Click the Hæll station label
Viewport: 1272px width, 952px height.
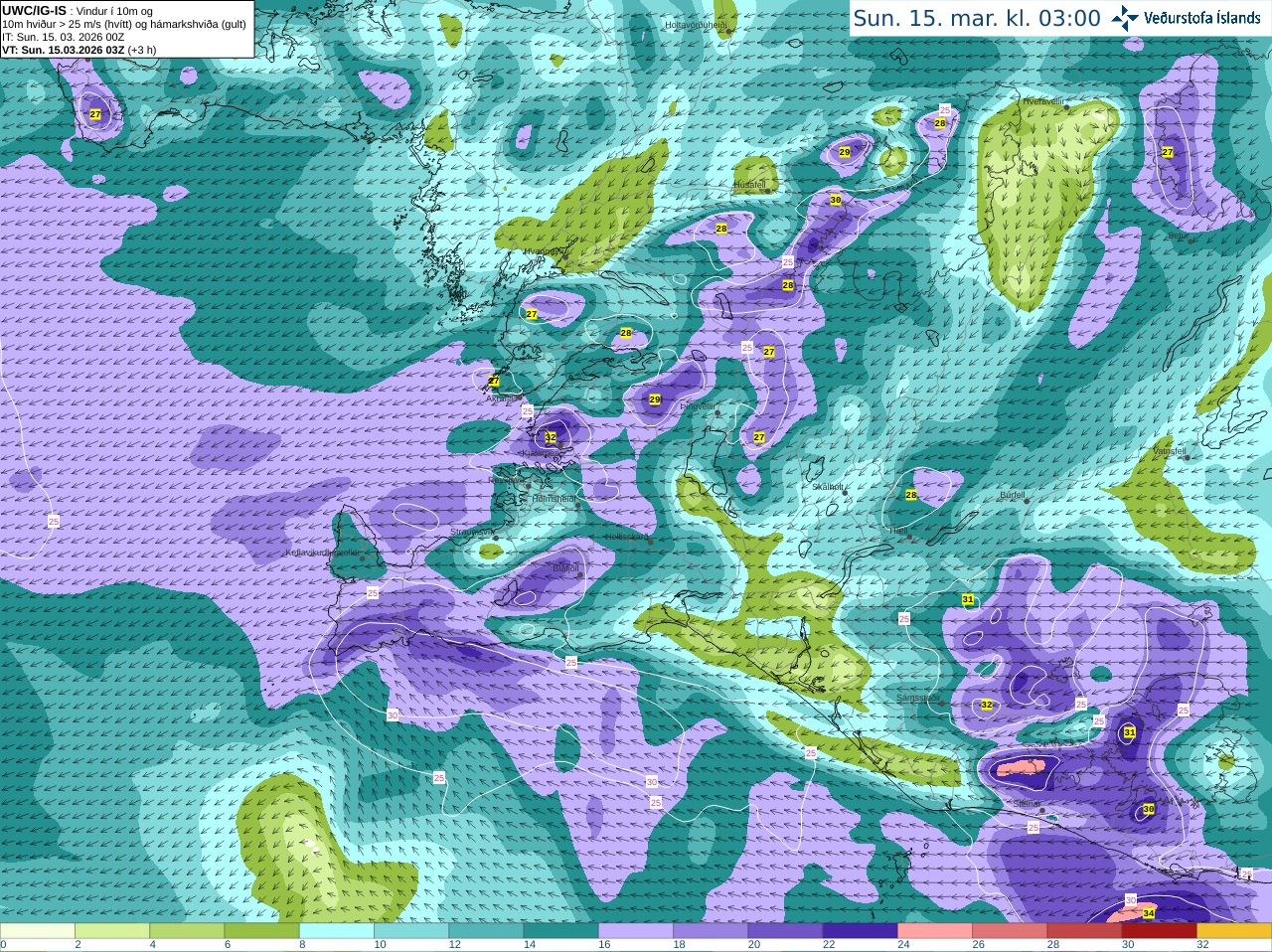[x=897, y=531]
